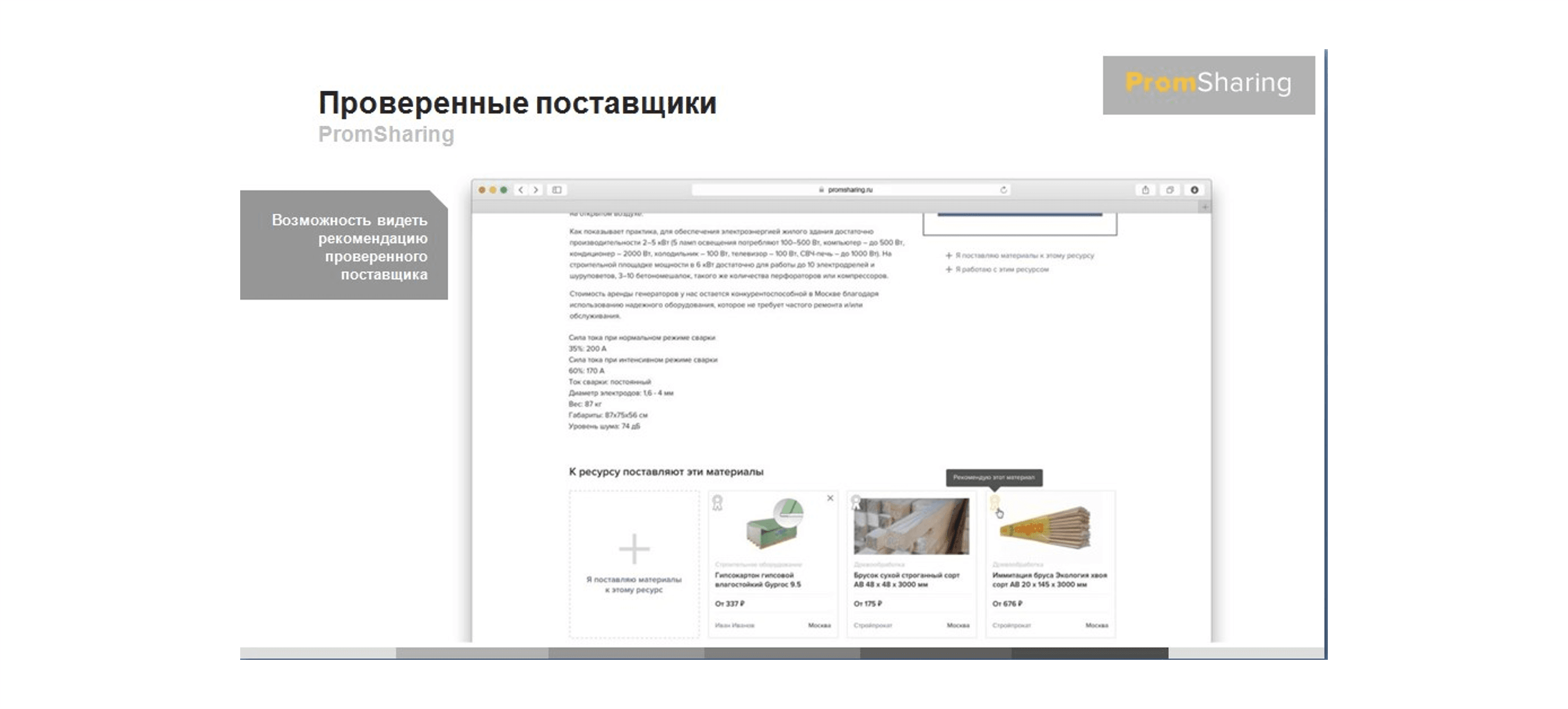Open the Гипсокартон Gyproc 9.5 title
Screen dimensions: 1568x709
757,580
